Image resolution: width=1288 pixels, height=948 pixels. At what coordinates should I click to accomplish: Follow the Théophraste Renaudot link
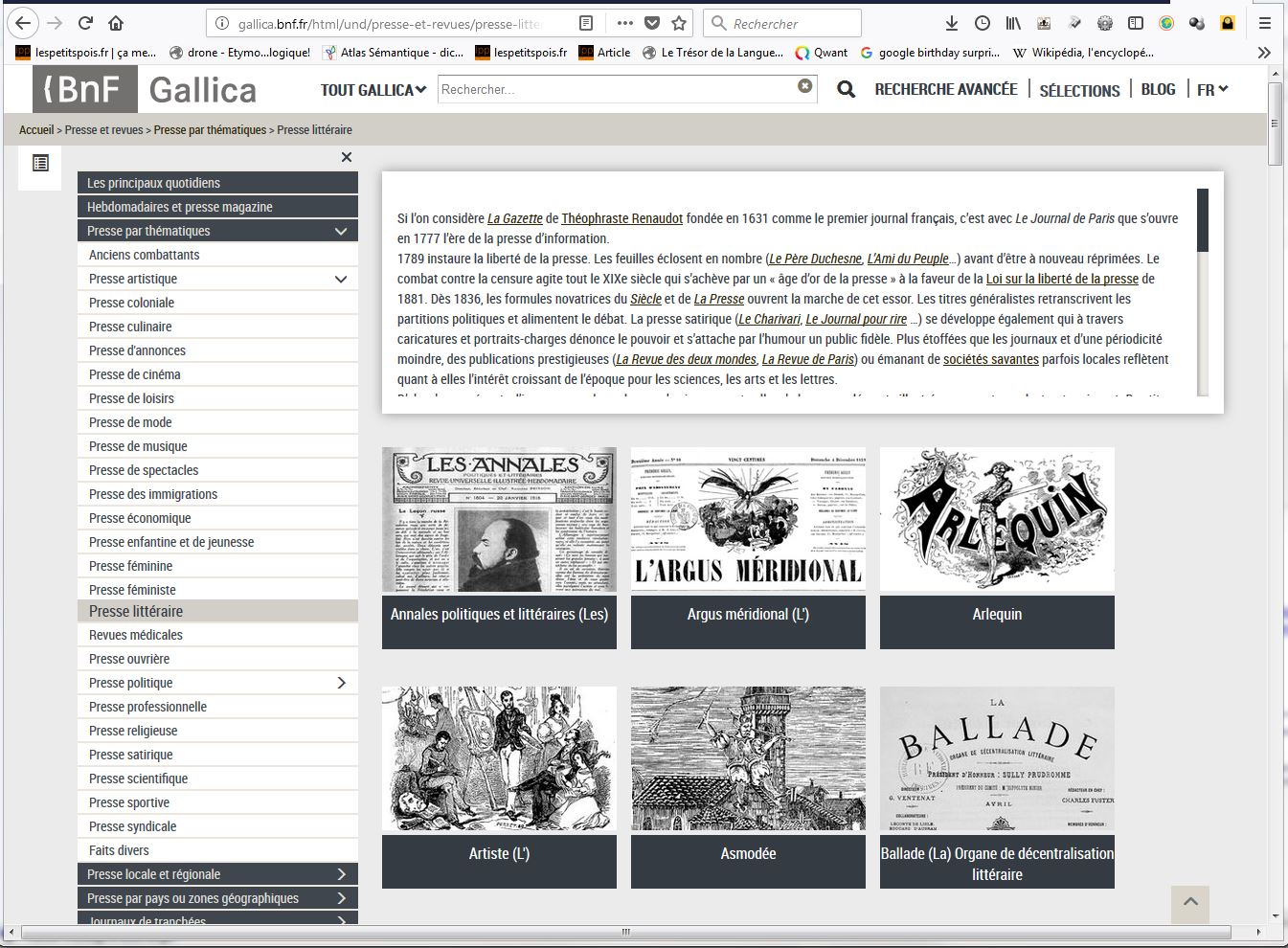click(x=621, y=218)
